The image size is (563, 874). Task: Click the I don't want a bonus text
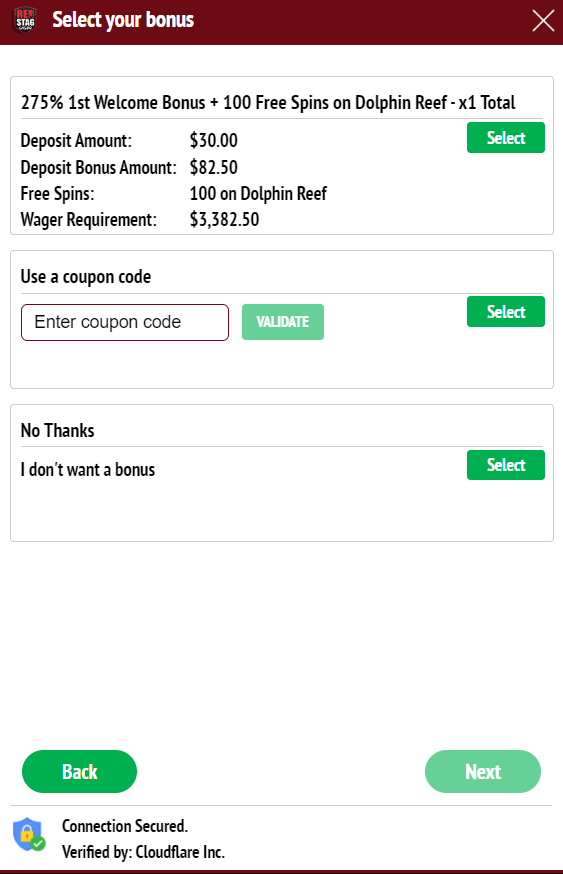pos(88,469)
